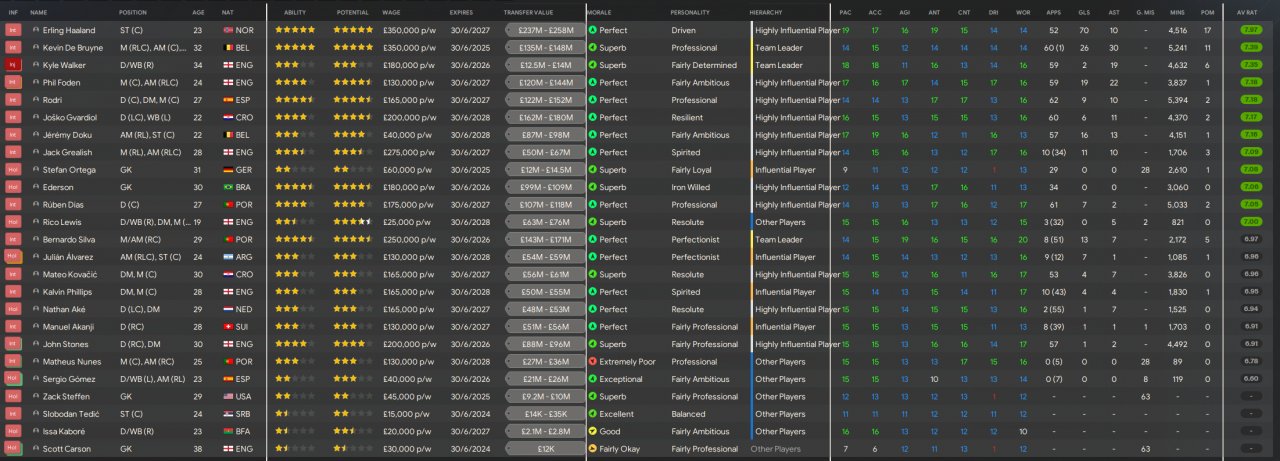The height and width of the screenshot is (461, 1280).
Task: Click the player info icon beside John Stones
Action: tap(36, 344)
